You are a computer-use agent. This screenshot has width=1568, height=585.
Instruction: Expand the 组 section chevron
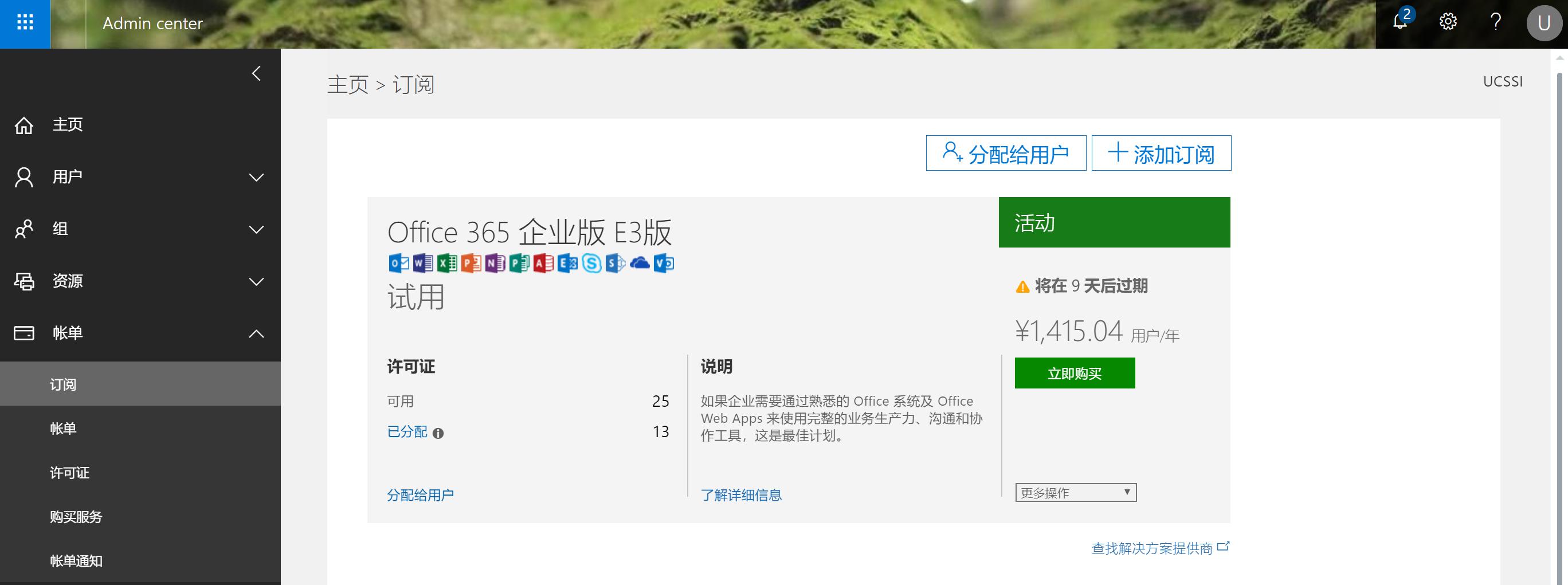(256, 230)
